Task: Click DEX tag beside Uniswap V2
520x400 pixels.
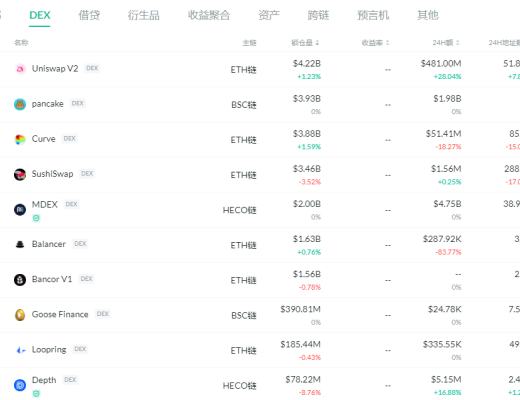Action: tap(92, 68)
